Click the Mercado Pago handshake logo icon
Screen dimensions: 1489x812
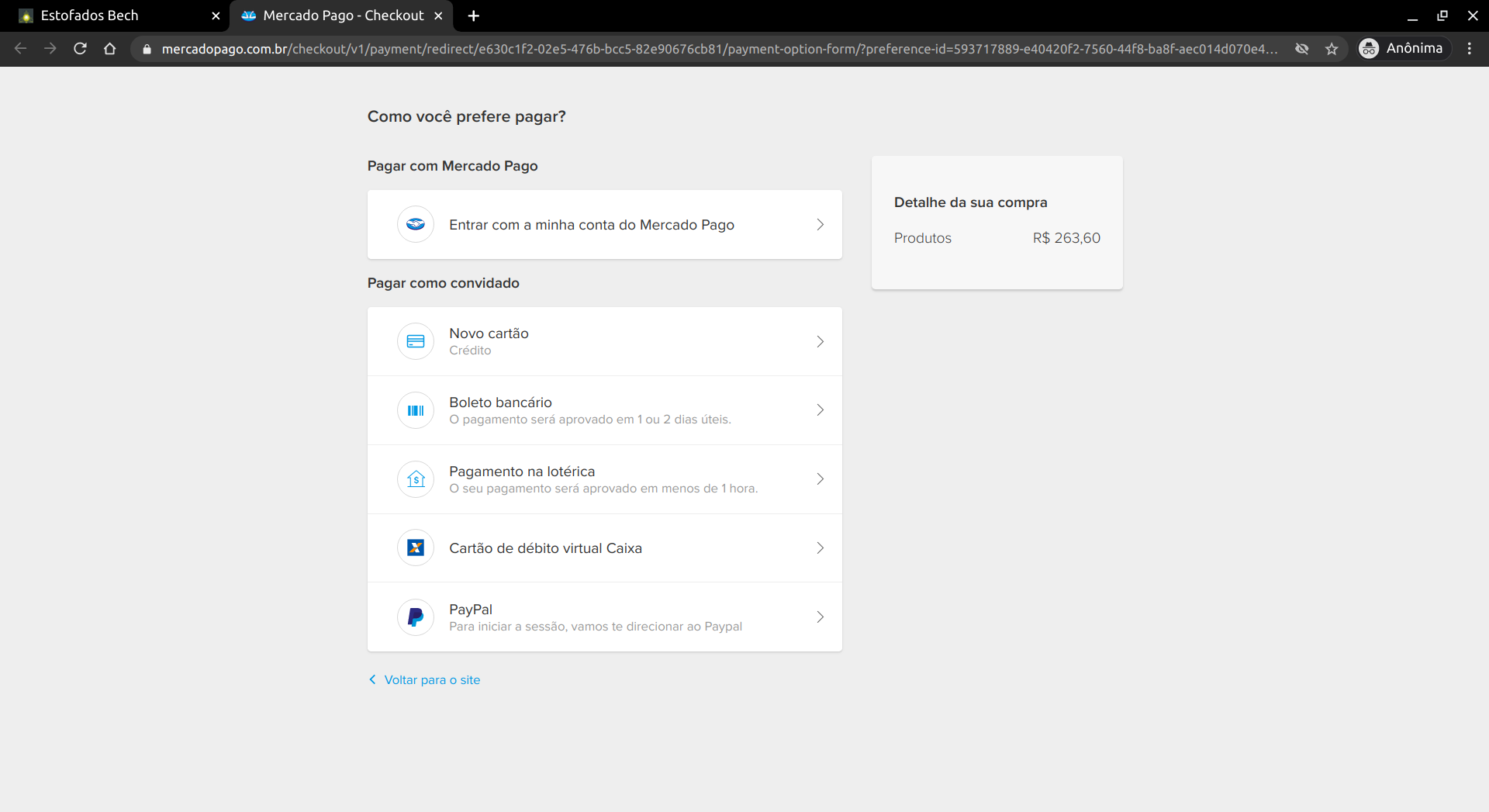click(x=416, y=224)
